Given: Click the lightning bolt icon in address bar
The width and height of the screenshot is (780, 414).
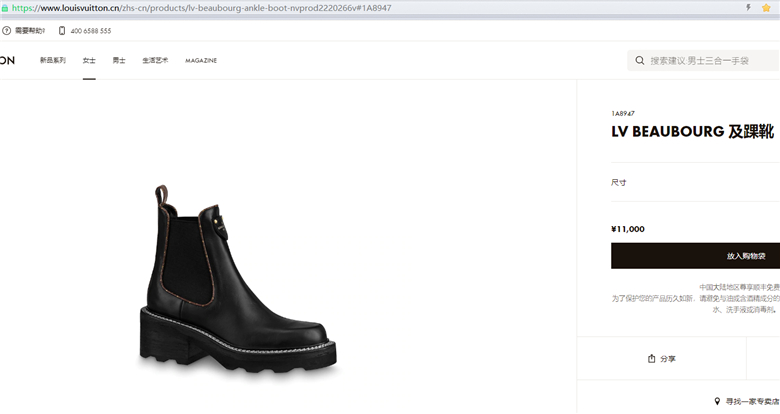Looking at the screenshot, I should tap(748, 7).
